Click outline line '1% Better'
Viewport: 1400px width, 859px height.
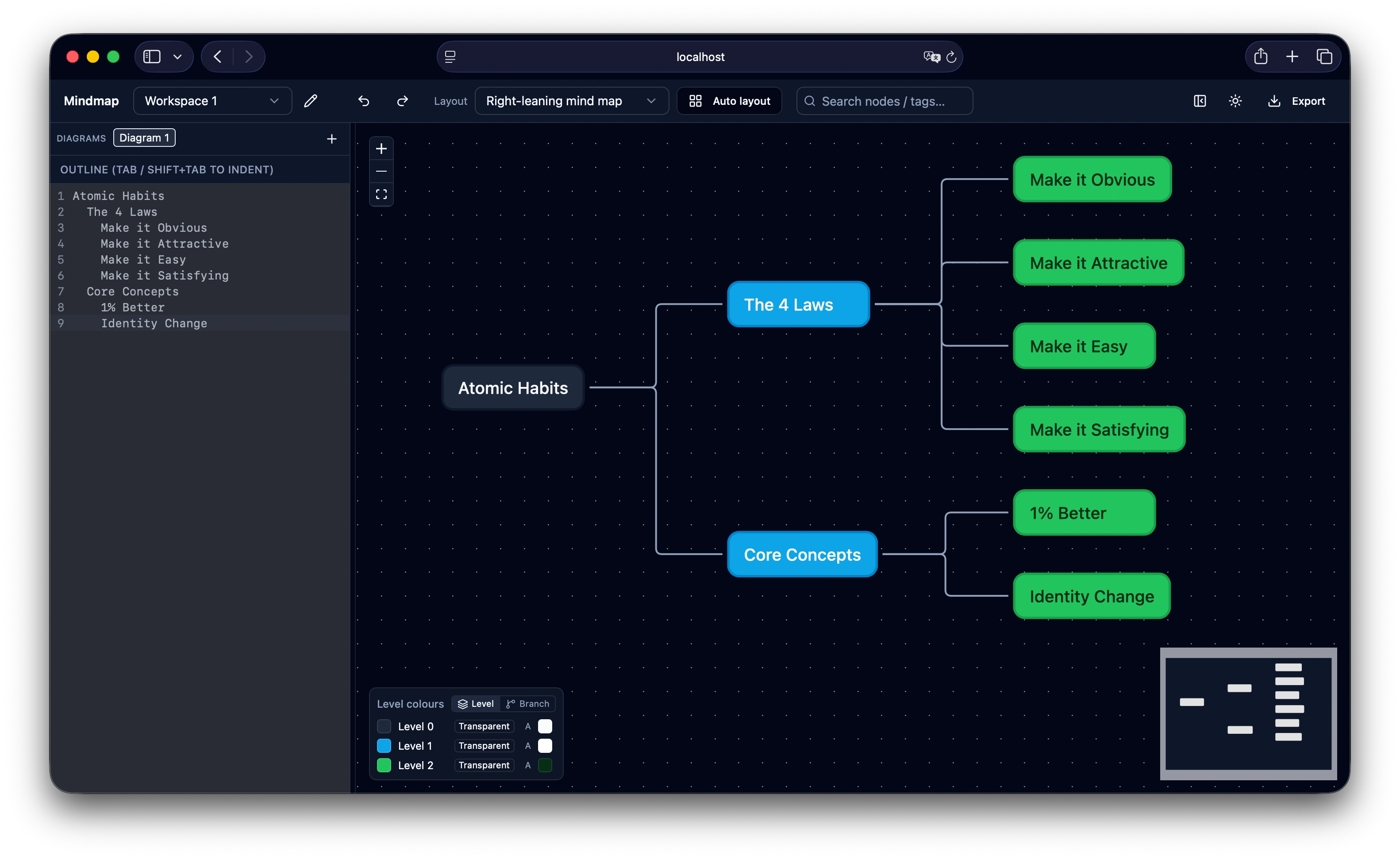(x=132, y=307)
